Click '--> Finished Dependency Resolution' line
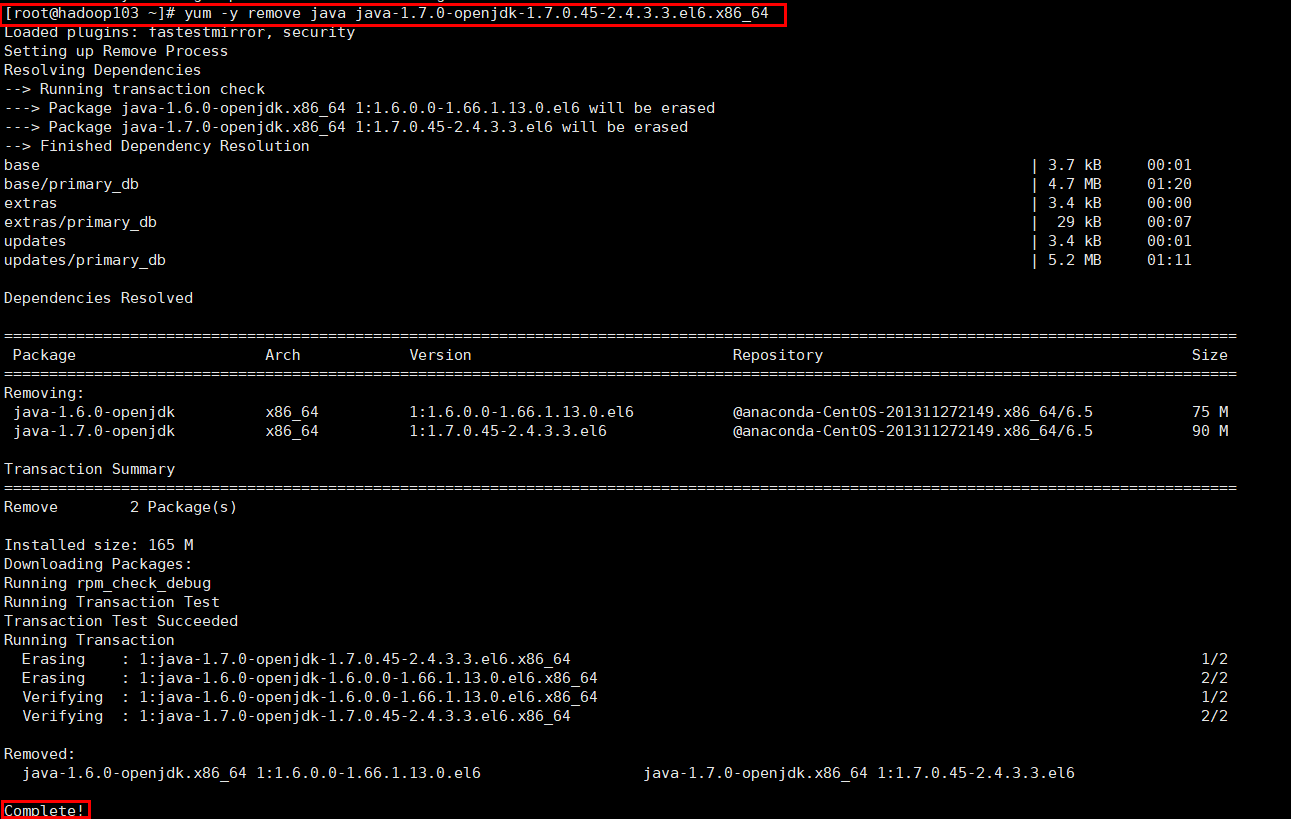1291x819 pixels. [157, 146]
